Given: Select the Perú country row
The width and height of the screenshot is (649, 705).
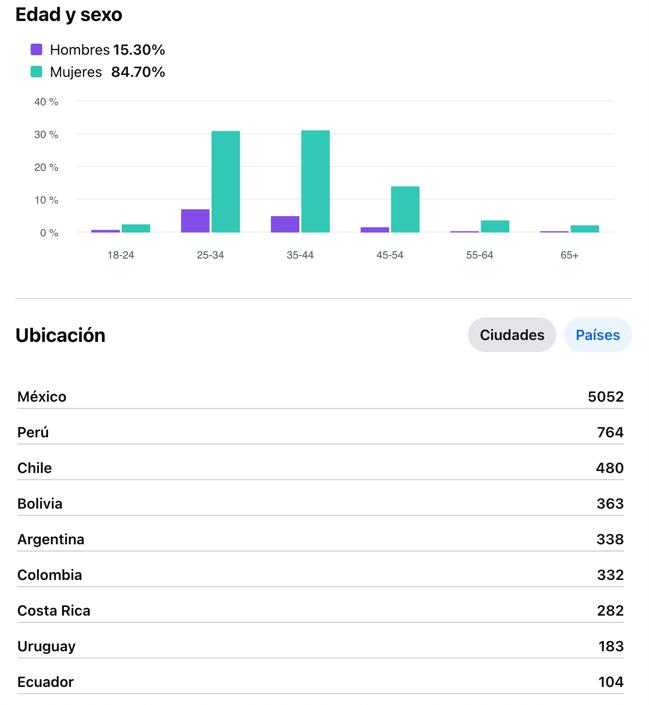Looking at the screenshot, I should pyautogui.click(x=320, y=432).
